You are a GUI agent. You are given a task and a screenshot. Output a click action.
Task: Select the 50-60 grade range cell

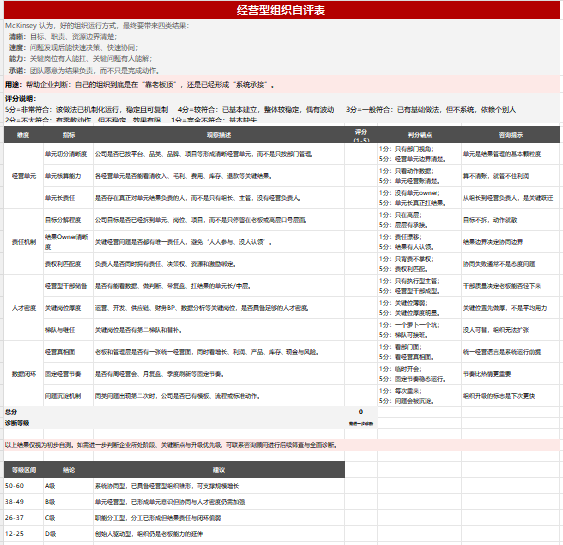click(x=24, y=486)
